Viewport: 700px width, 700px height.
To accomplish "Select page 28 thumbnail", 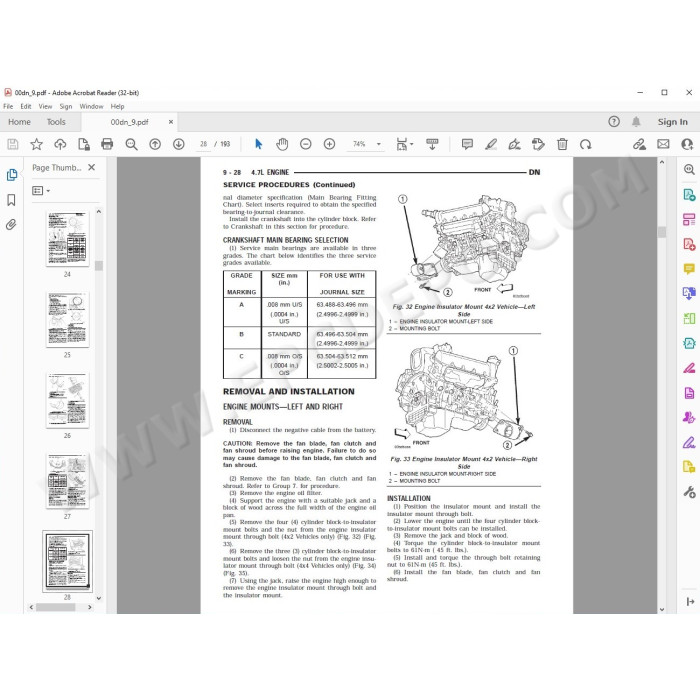I will point(67,562).
